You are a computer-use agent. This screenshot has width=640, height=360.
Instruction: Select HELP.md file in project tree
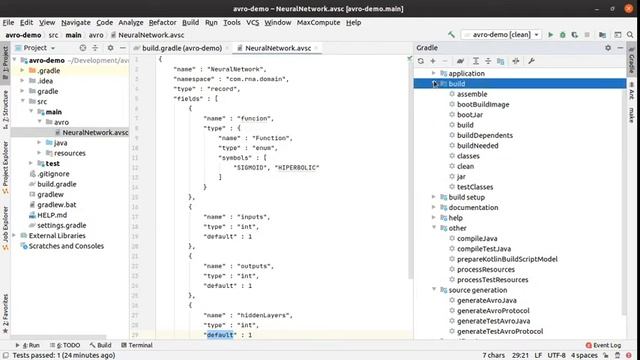[x=52, y=215]
